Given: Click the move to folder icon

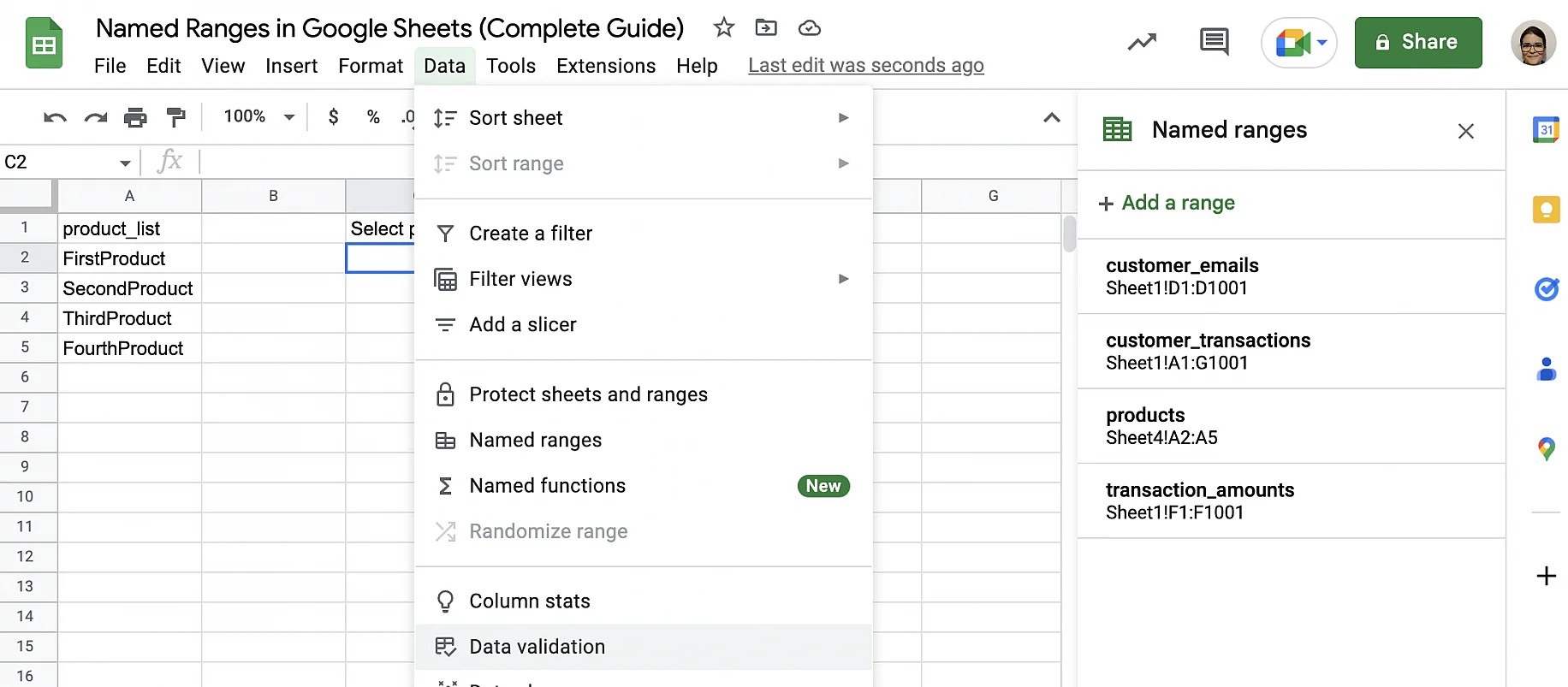Looking at the screenshot, I should [766, 28].
